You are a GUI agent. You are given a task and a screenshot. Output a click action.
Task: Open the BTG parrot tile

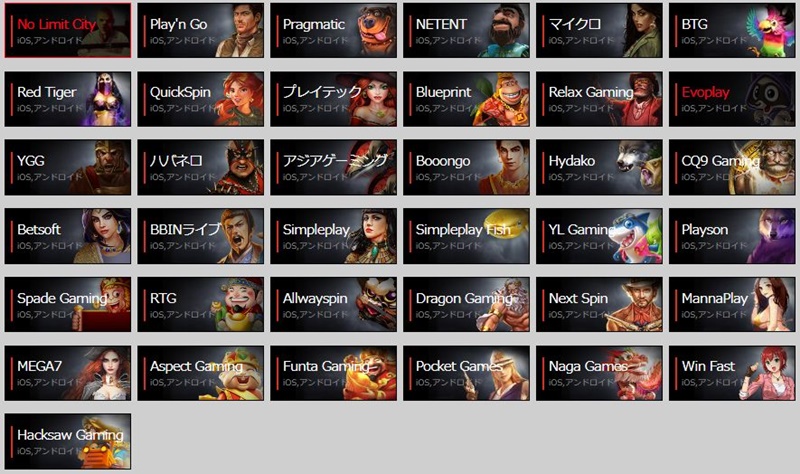(x=732, y=30)
